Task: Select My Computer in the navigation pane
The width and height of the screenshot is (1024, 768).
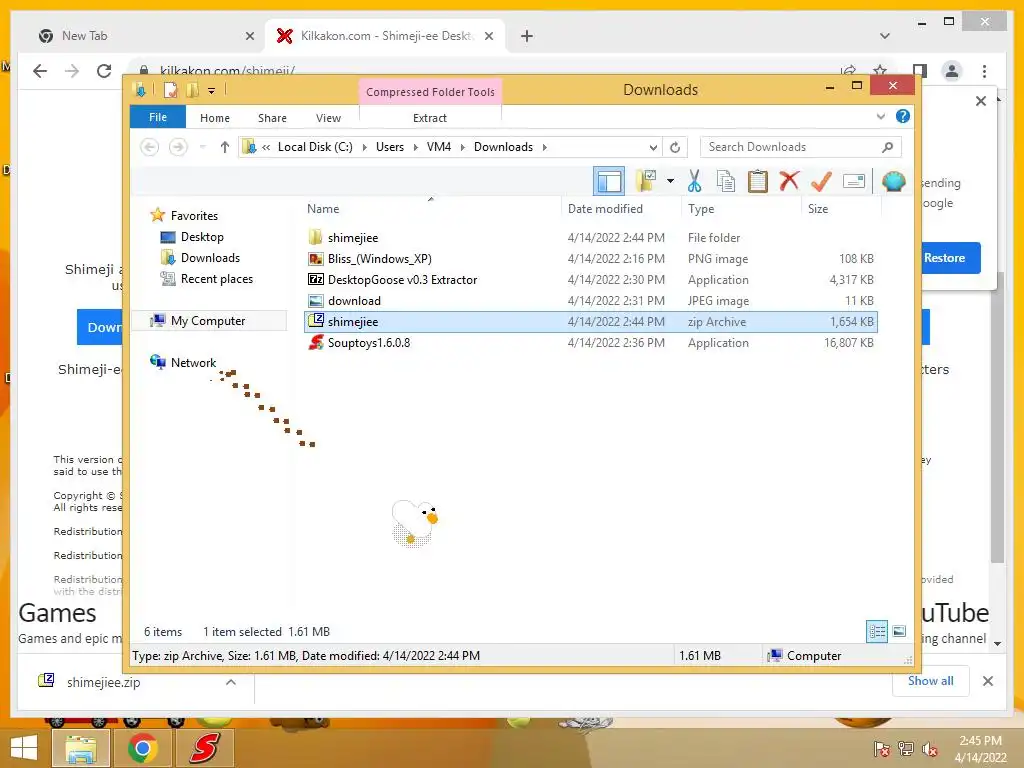Action: click(208, 321)
